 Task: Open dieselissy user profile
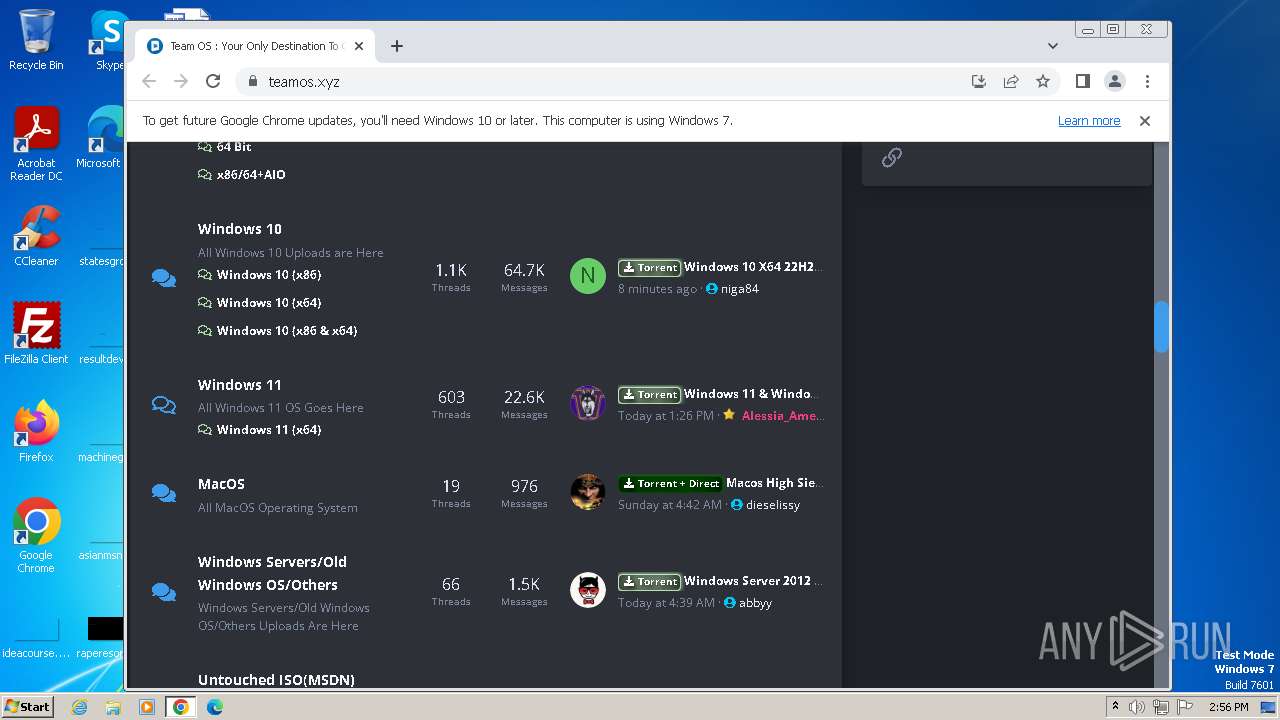[773, 505]
